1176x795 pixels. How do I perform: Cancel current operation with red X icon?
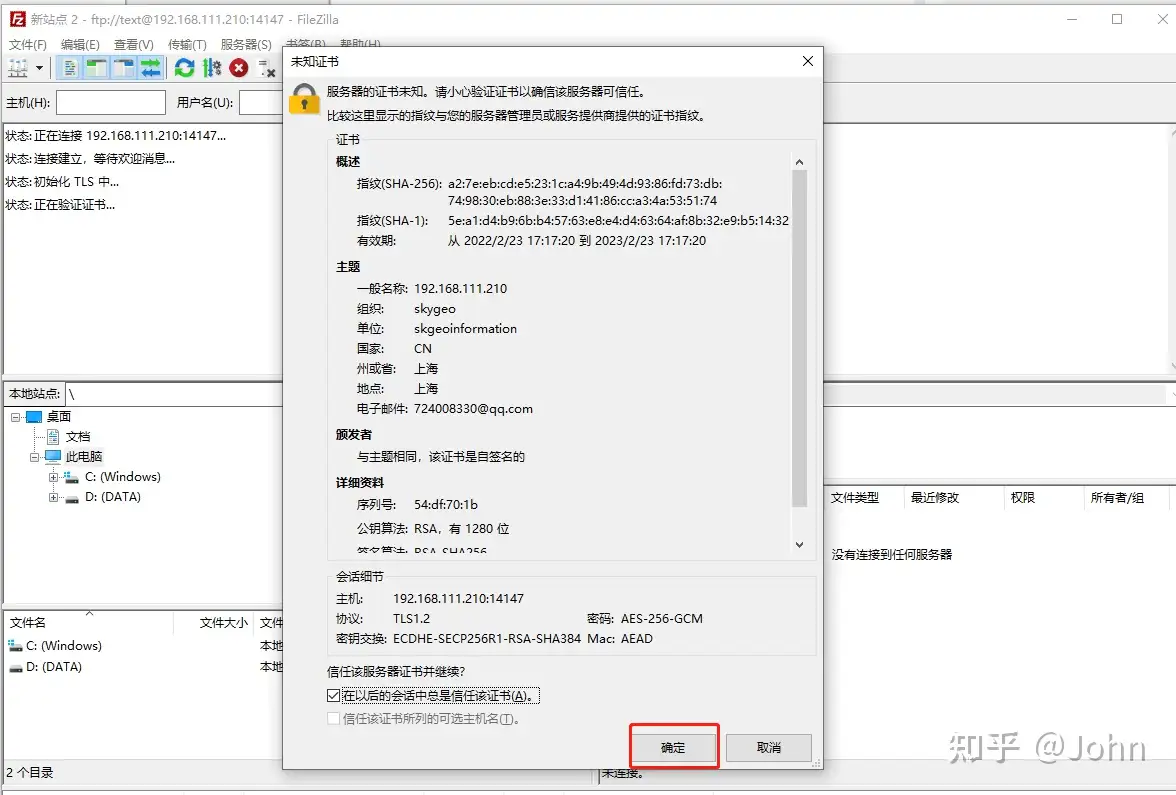pyautogui.click(x=239, y=68)
